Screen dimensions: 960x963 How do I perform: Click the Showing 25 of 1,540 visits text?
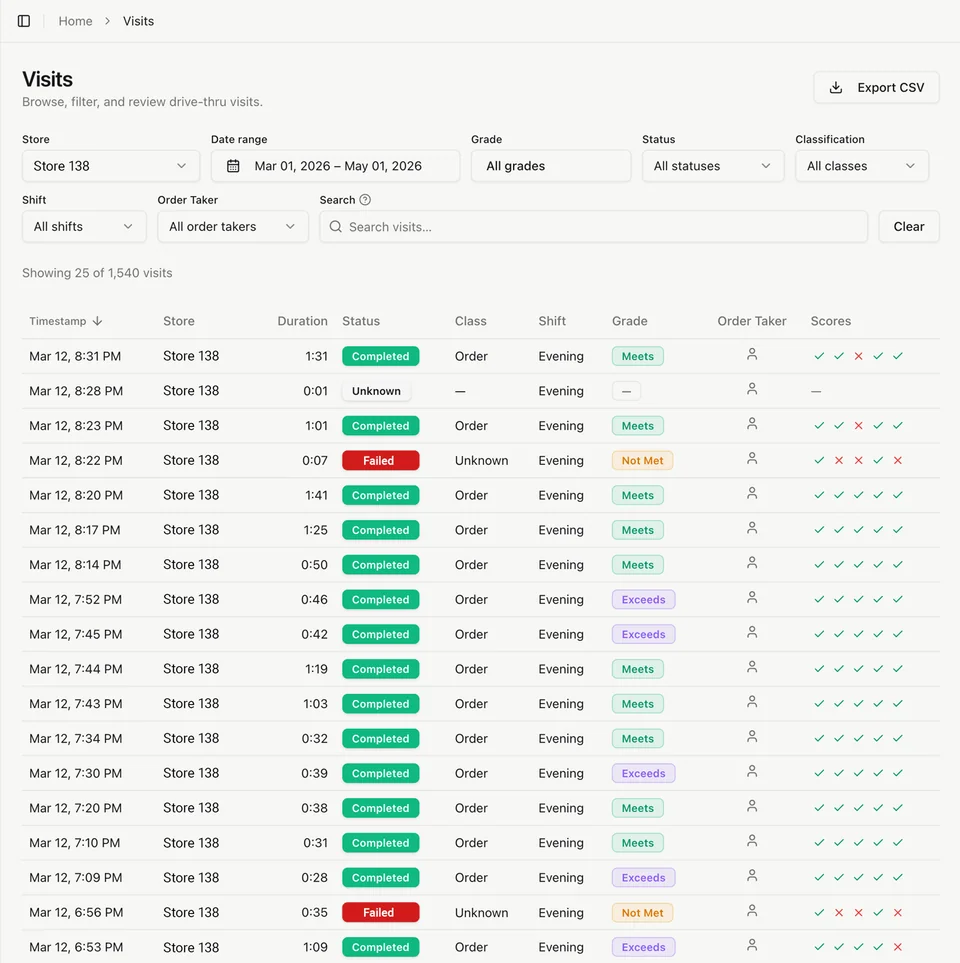tap(97, 273)
